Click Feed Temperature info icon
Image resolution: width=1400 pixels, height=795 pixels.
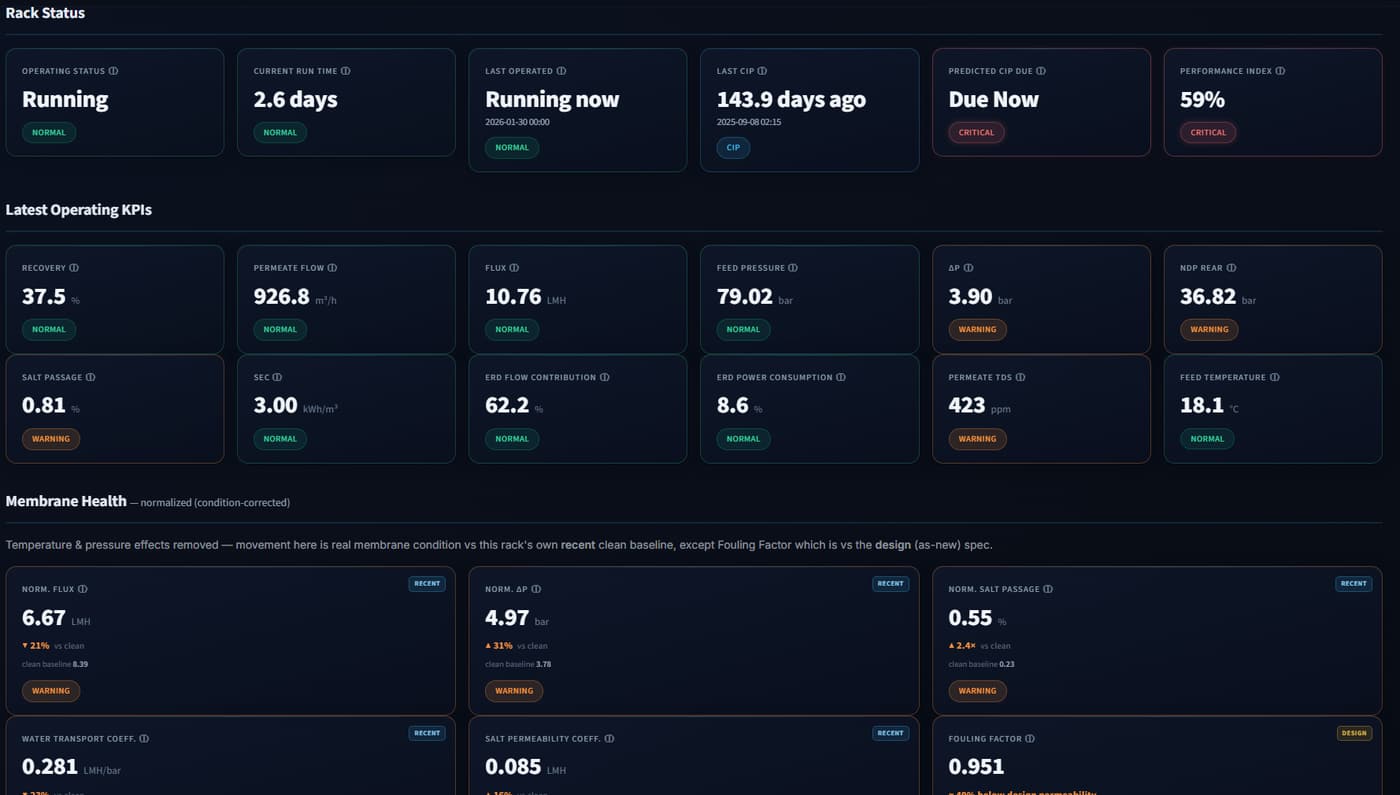pyautogui.click(x=1274, y=377)
